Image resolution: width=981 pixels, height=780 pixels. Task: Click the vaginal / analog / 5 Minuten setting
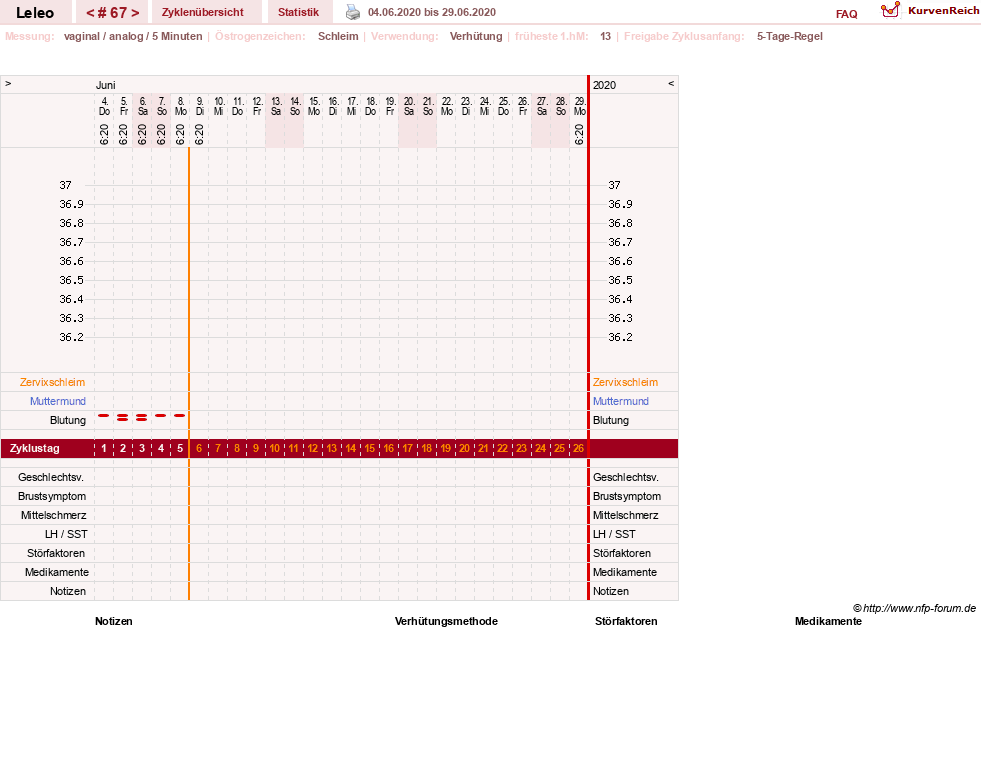coord(133,36)
